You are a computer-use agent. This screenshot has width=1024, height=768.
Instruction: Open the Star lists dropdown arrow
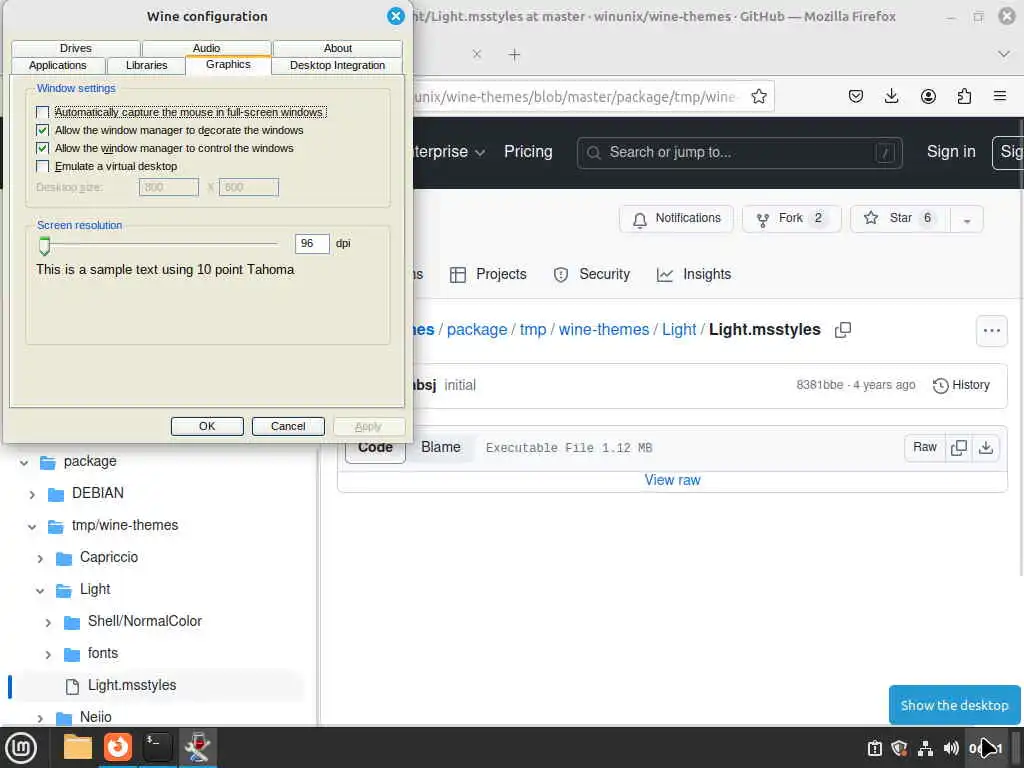point(967,219)
